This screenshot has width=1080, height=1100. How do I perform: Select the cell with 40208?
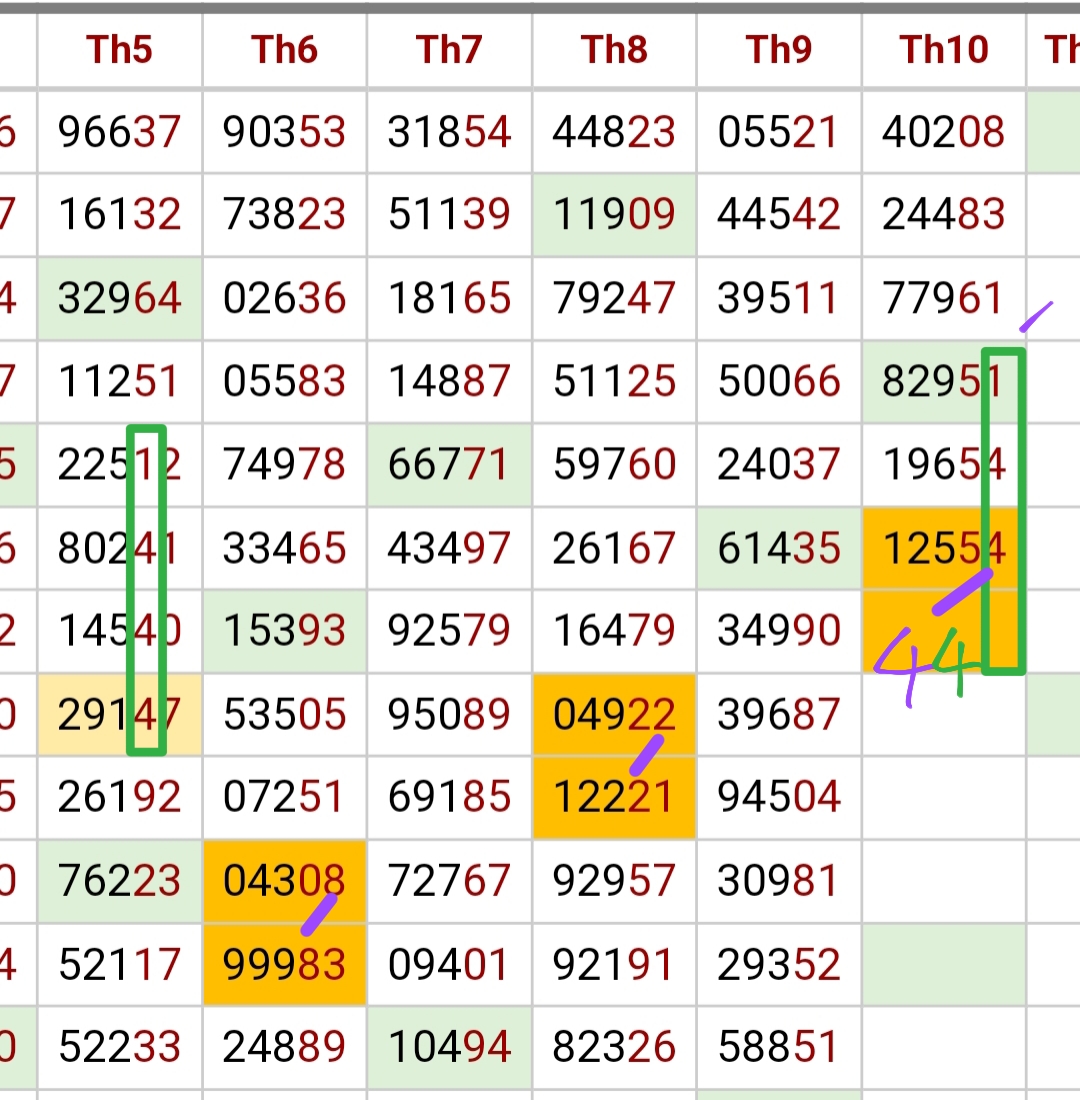click(944, 132)
